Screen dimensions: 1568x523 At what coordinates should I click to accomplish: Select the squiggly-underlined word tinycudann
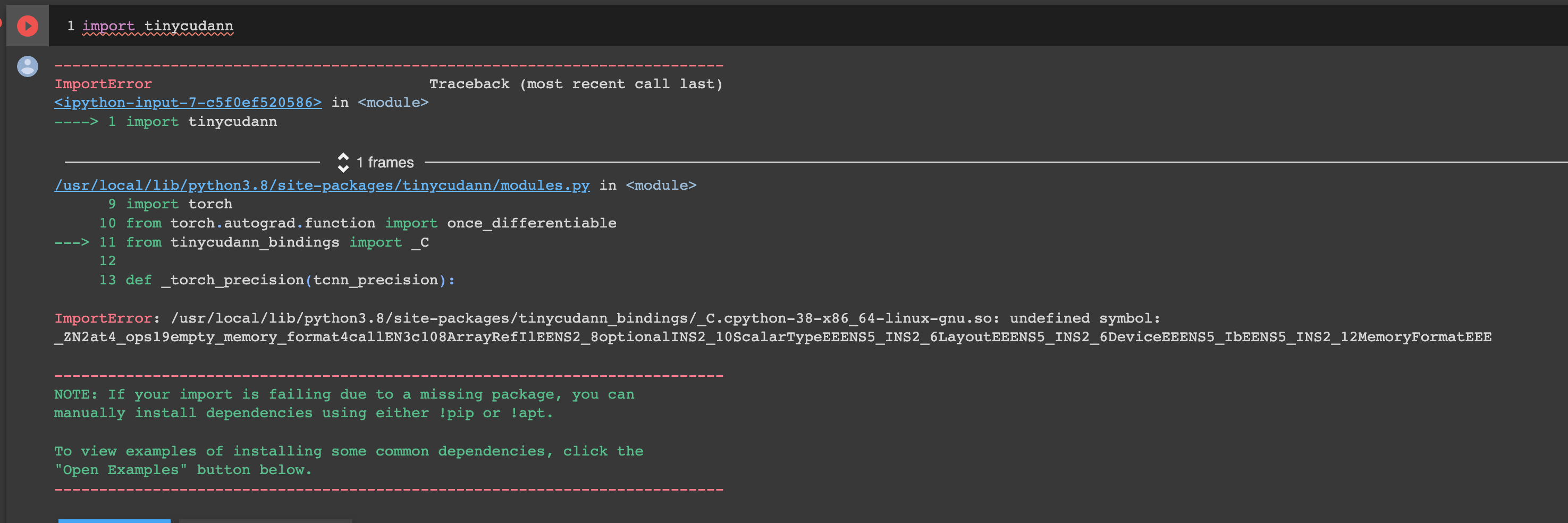189,26
